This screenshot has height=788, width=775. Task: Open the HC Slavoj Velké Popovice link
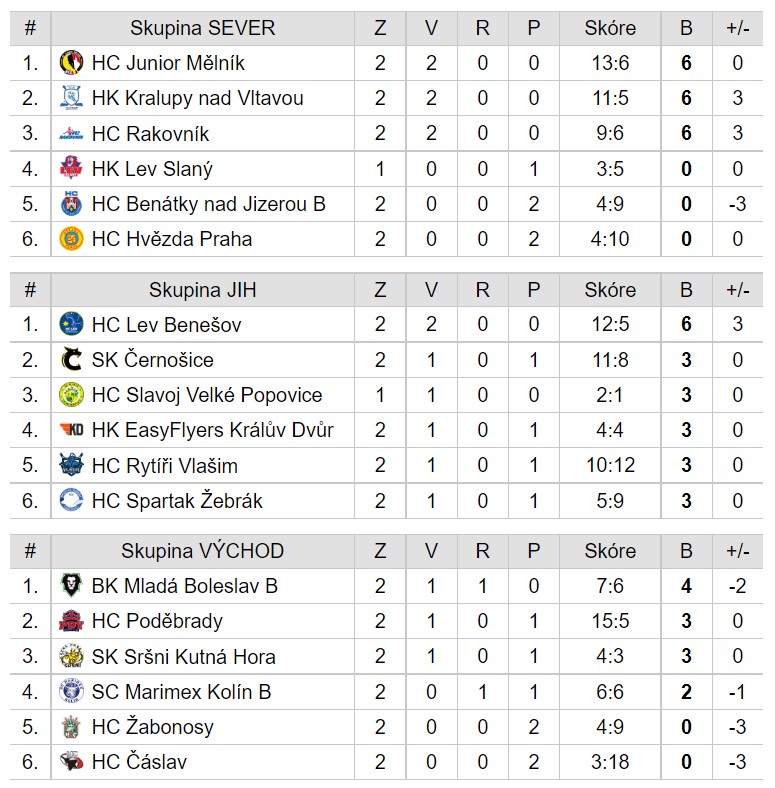tap(207, 395)
